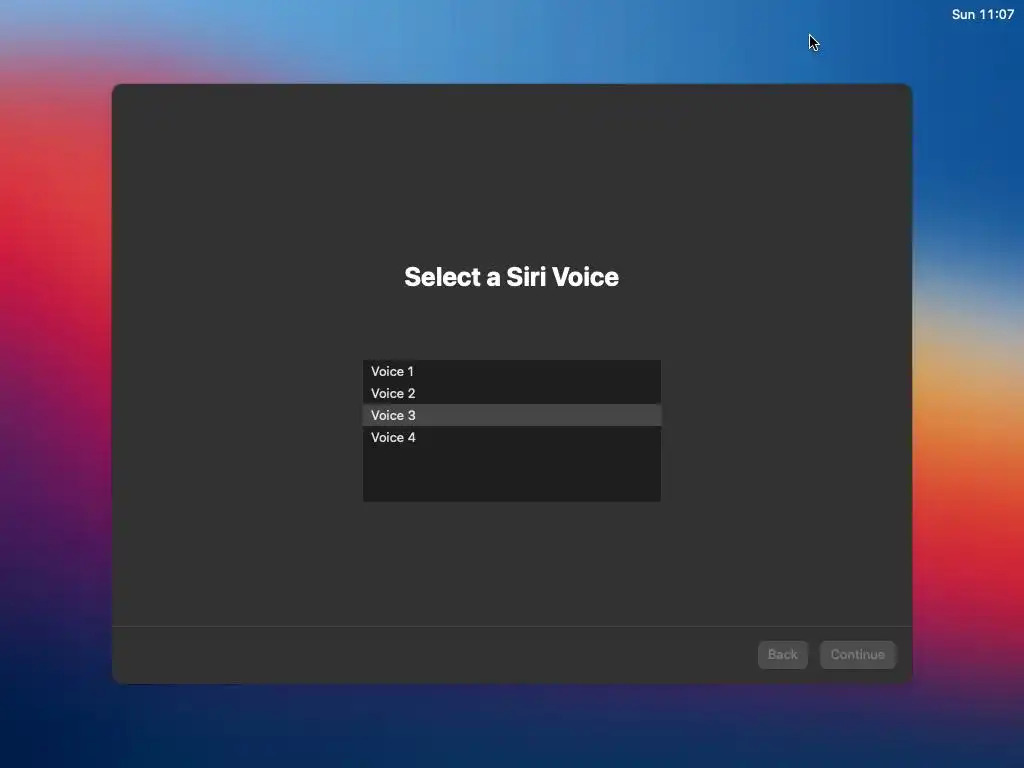This screenshot has width=1024, height=768.
Task: Open the Sun 11:07 menu bar clock
Action: coord(982,14)
